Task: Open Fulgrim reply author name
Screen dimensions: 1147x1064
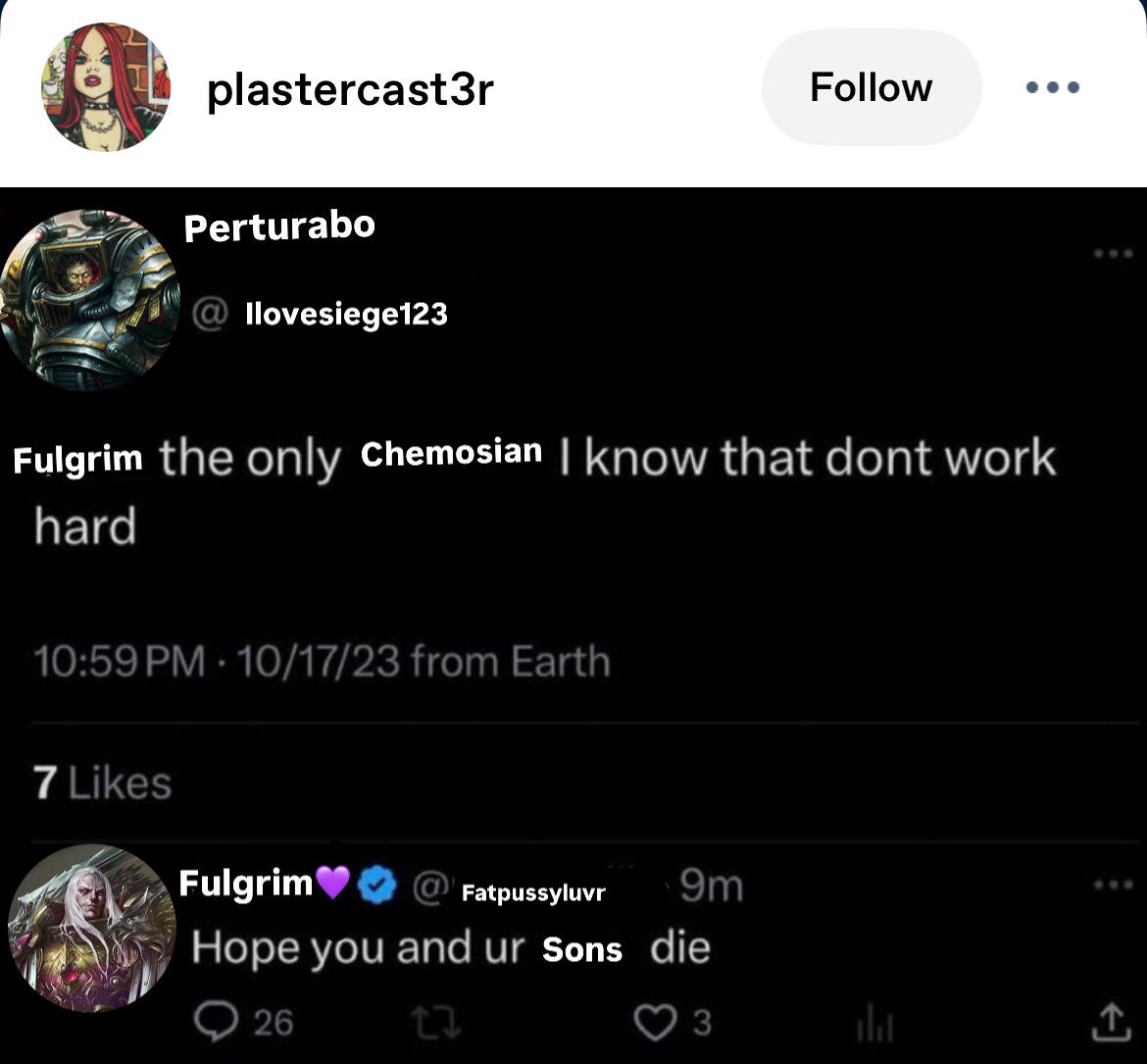Action: 245,884
